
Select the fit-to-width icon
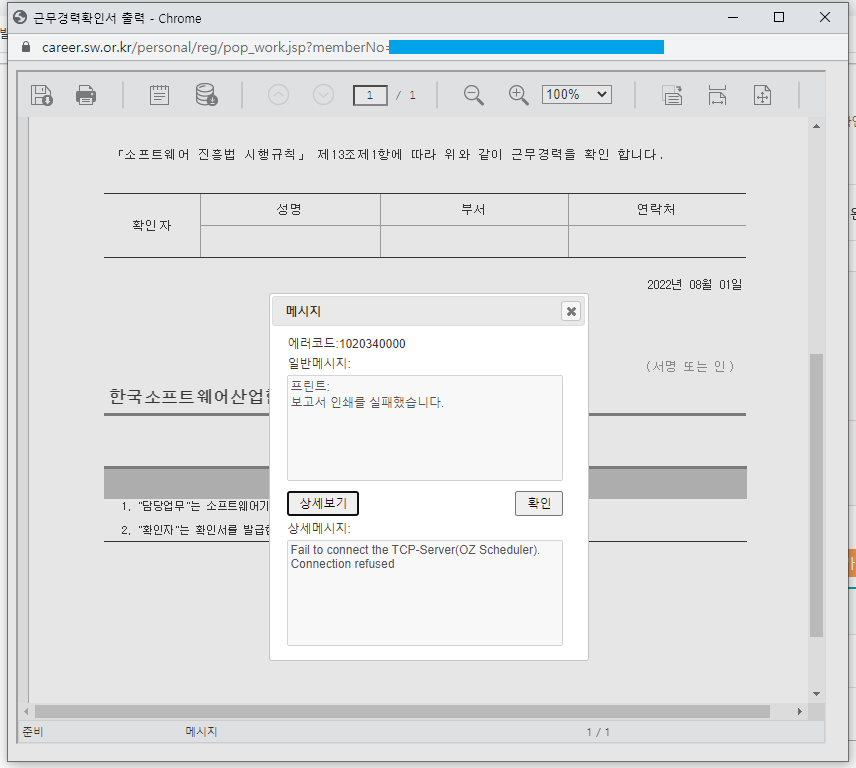tap(717, 95)
